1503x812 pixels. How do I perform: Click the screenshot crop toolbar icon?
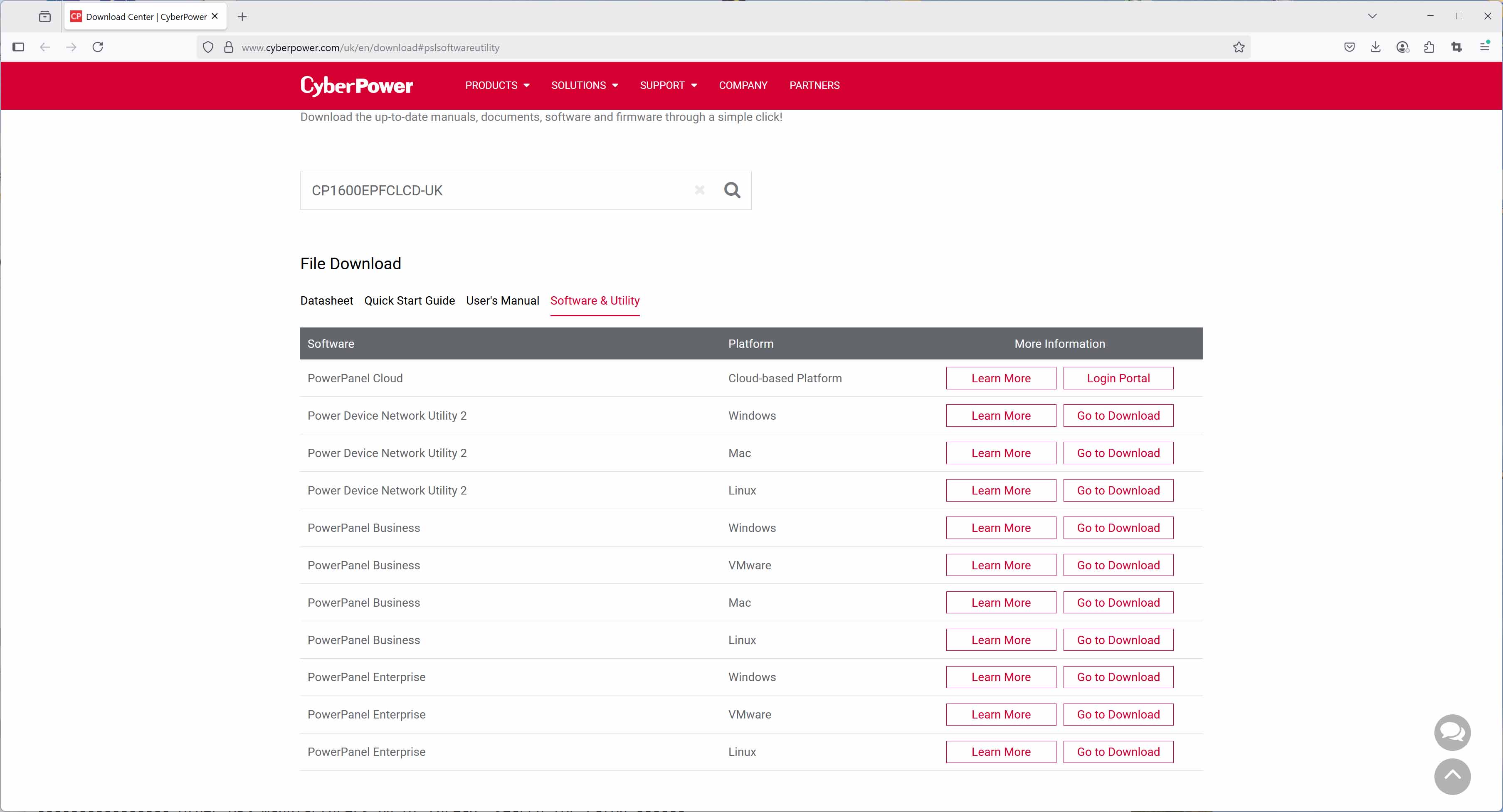pos(1456,47)
